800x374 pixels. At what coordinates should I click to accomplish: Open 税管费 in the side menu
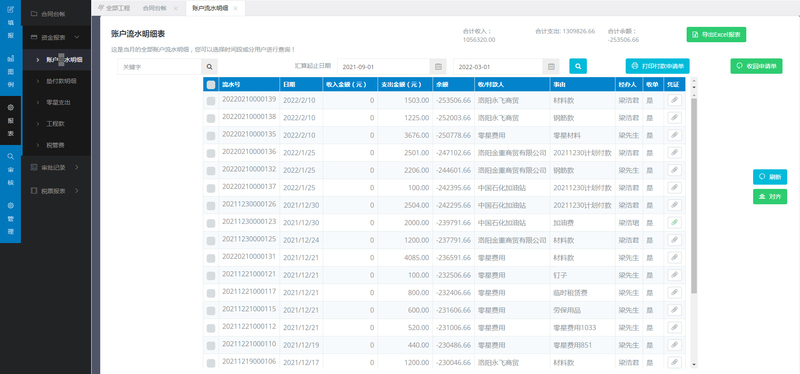[x=56, y=145]
